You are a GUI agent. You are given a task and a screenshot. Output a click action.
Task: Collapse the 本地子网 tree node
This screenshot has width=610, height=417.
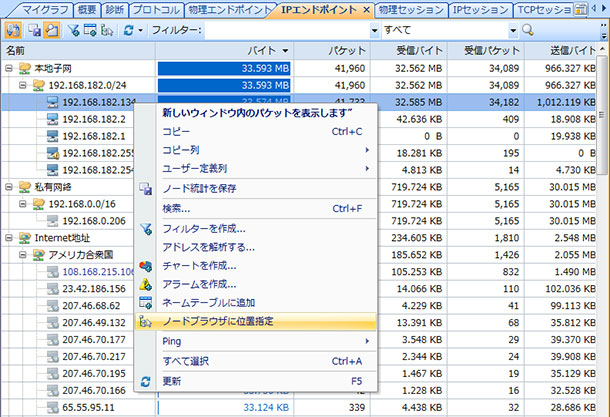pyautogui.click(x=9, y=68)
